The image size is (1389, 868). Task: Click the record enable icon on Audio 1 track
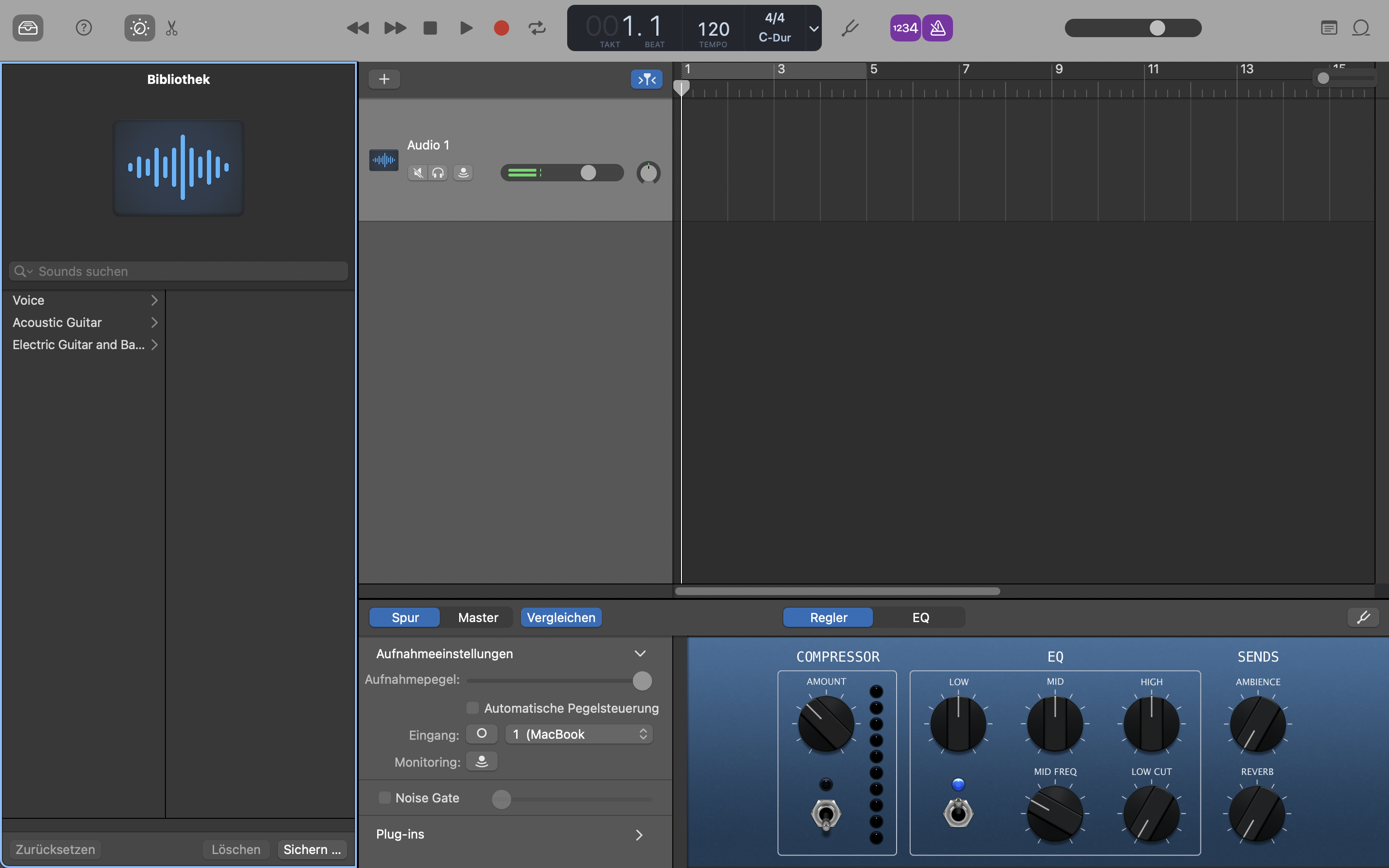coord(462,172)
